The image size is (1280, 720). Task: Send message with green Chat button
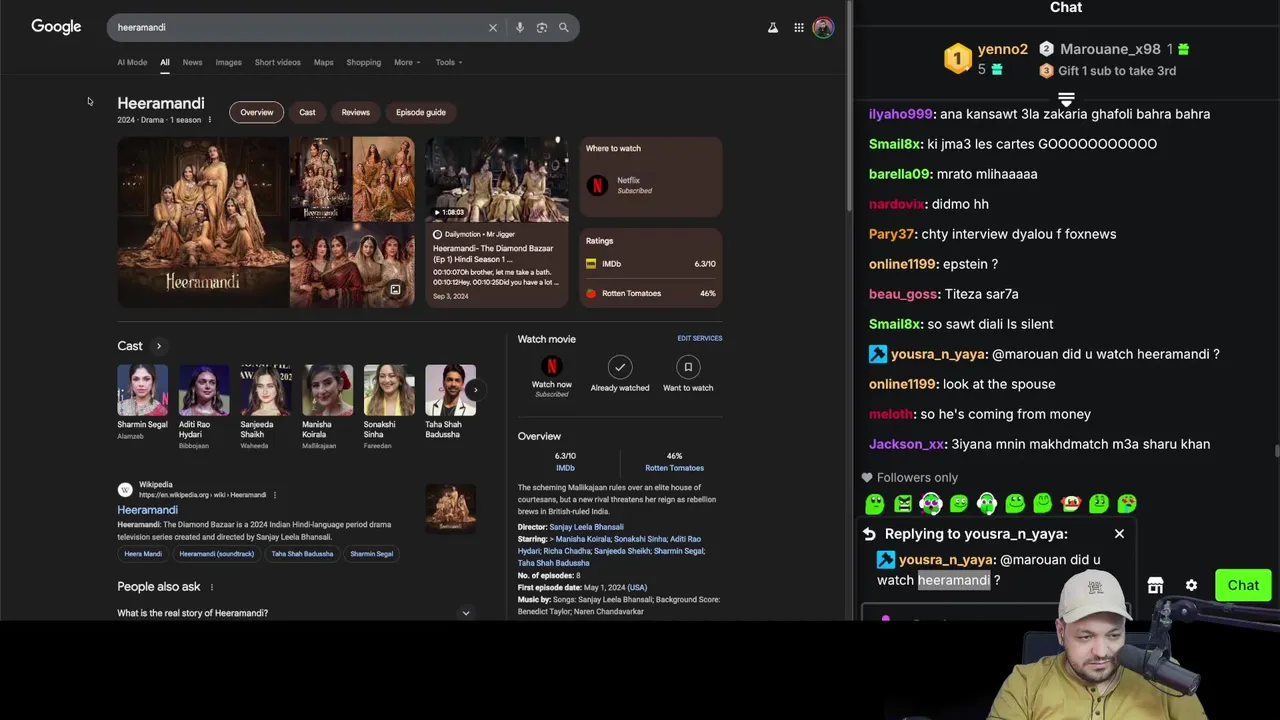point(1243,586)
